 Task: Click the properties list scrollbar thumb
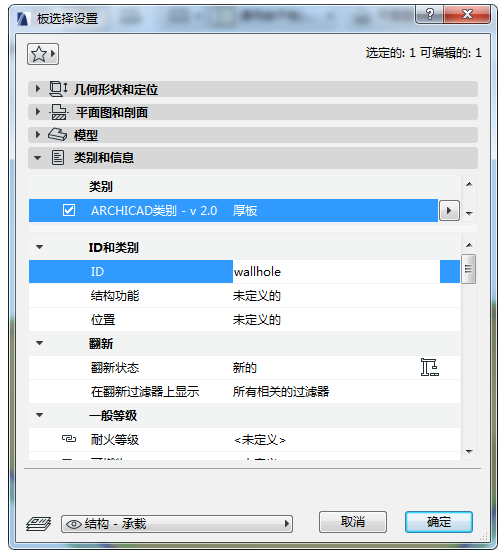(469, 269)
